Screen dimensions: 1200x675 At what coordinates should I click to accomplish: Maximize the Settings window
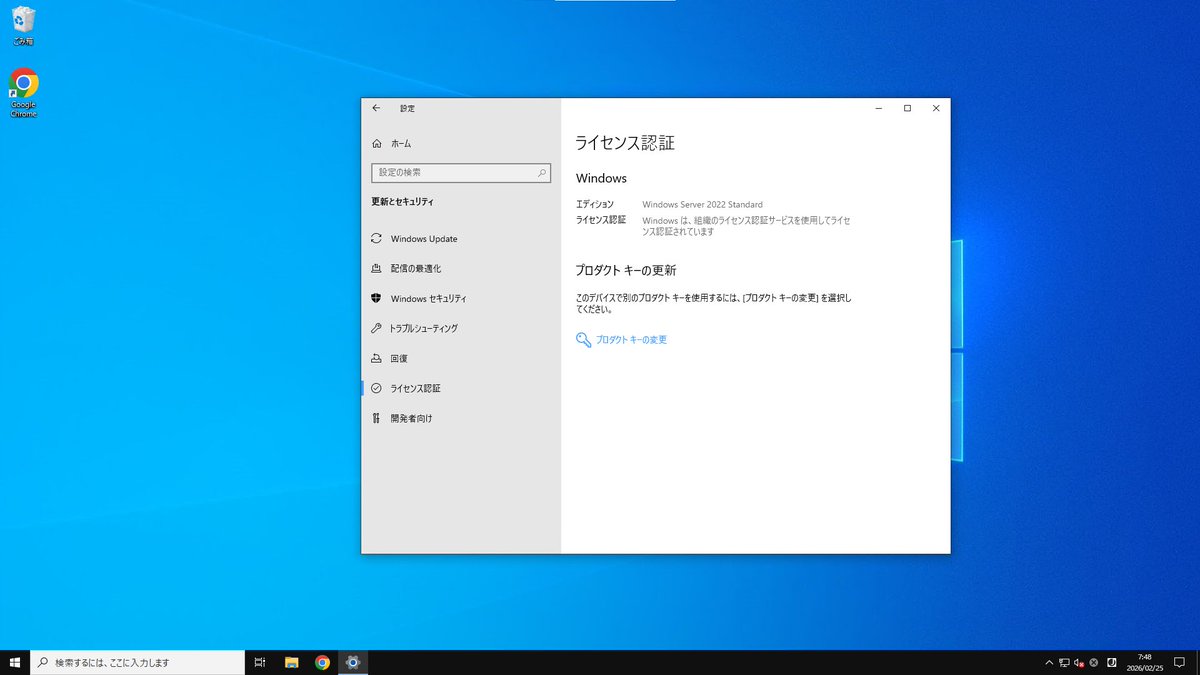pos(907,108)
